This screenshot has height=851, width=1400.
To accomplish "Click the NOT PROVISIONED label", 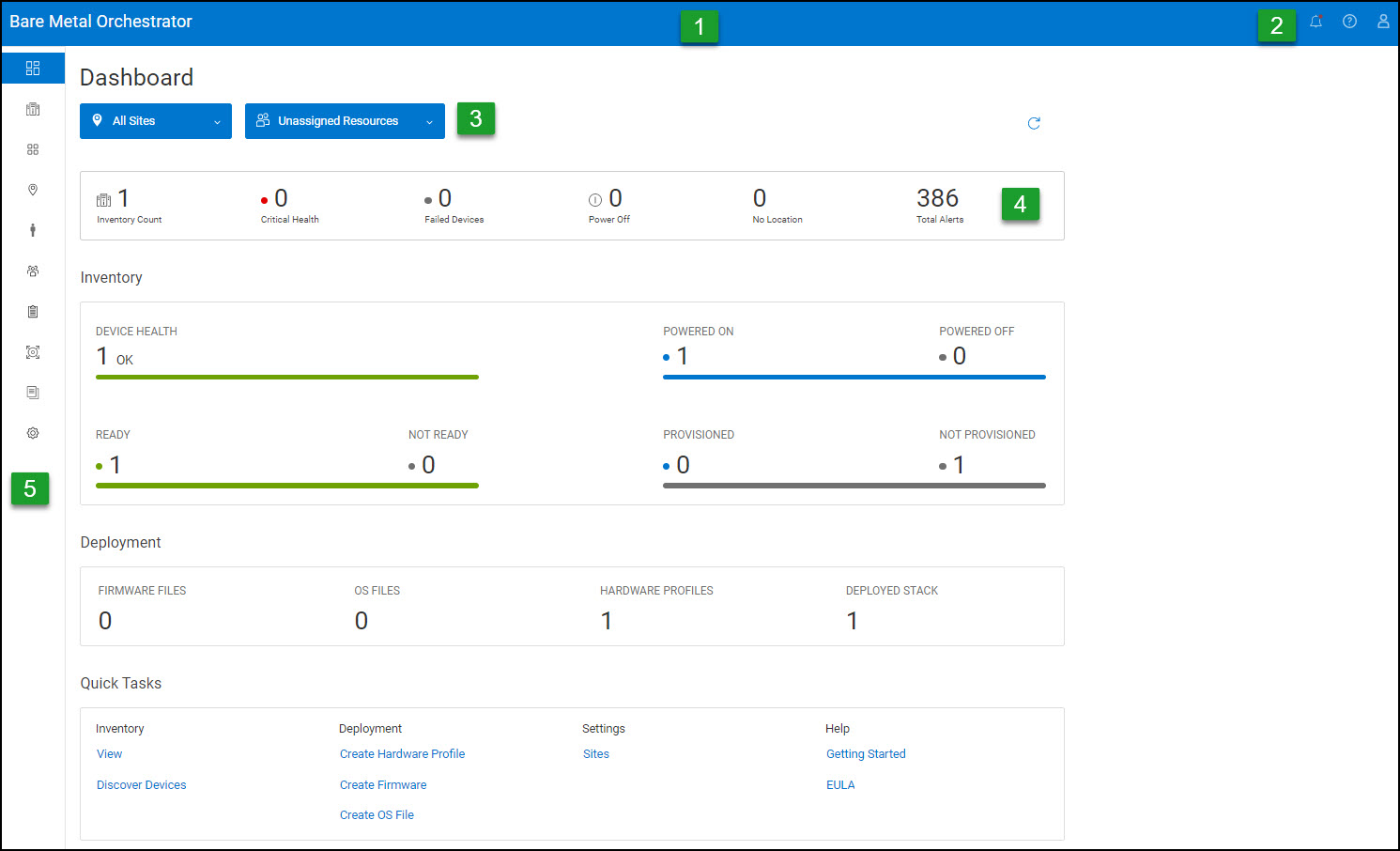I will [987, 435].
